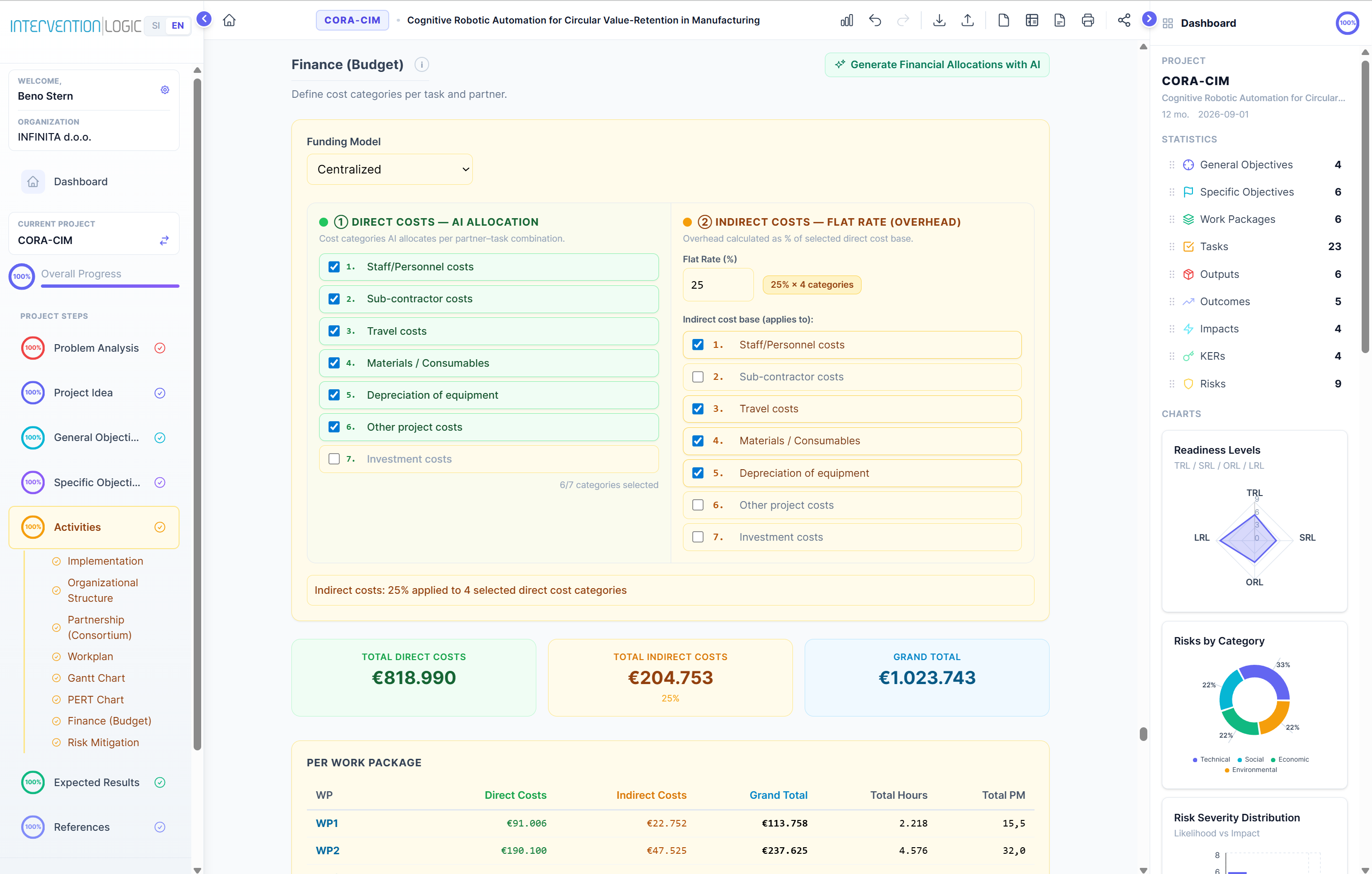Enable indirect Investment costs checkbox

(x=698, y=537)
